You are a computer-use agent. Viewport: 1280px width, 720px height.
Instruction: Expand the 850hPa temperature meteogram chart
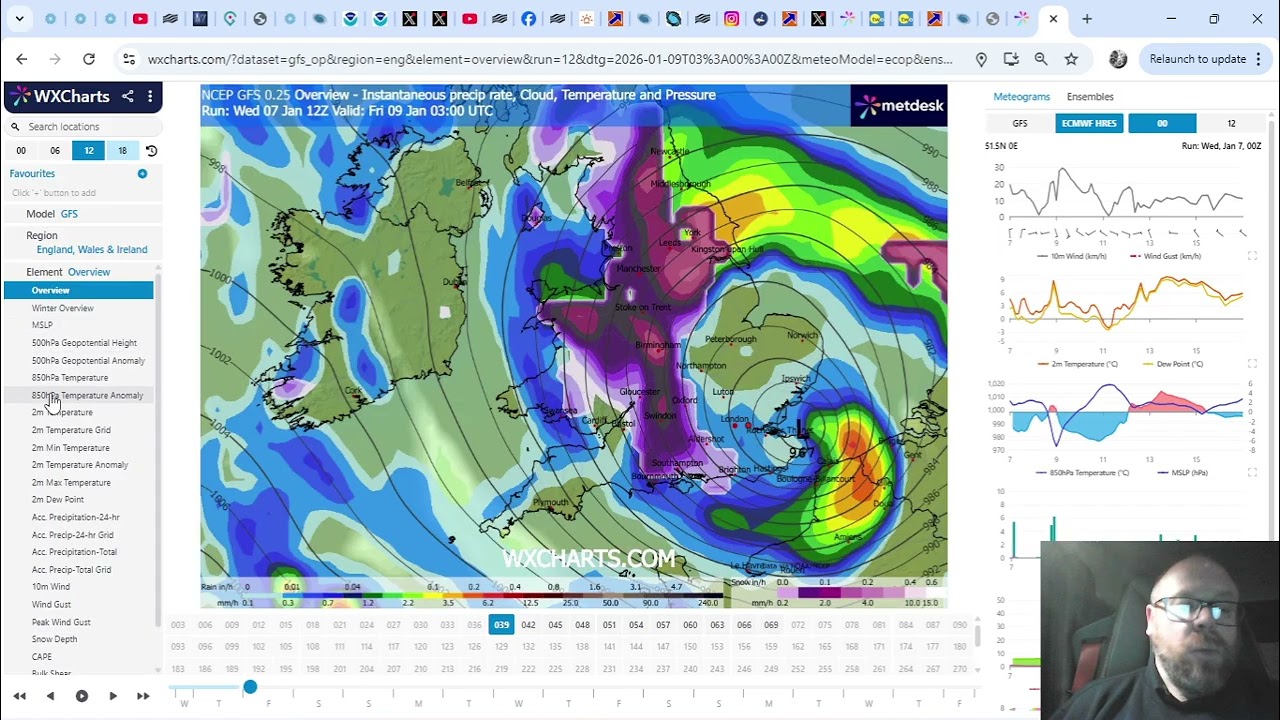[x=1252, y=473]
